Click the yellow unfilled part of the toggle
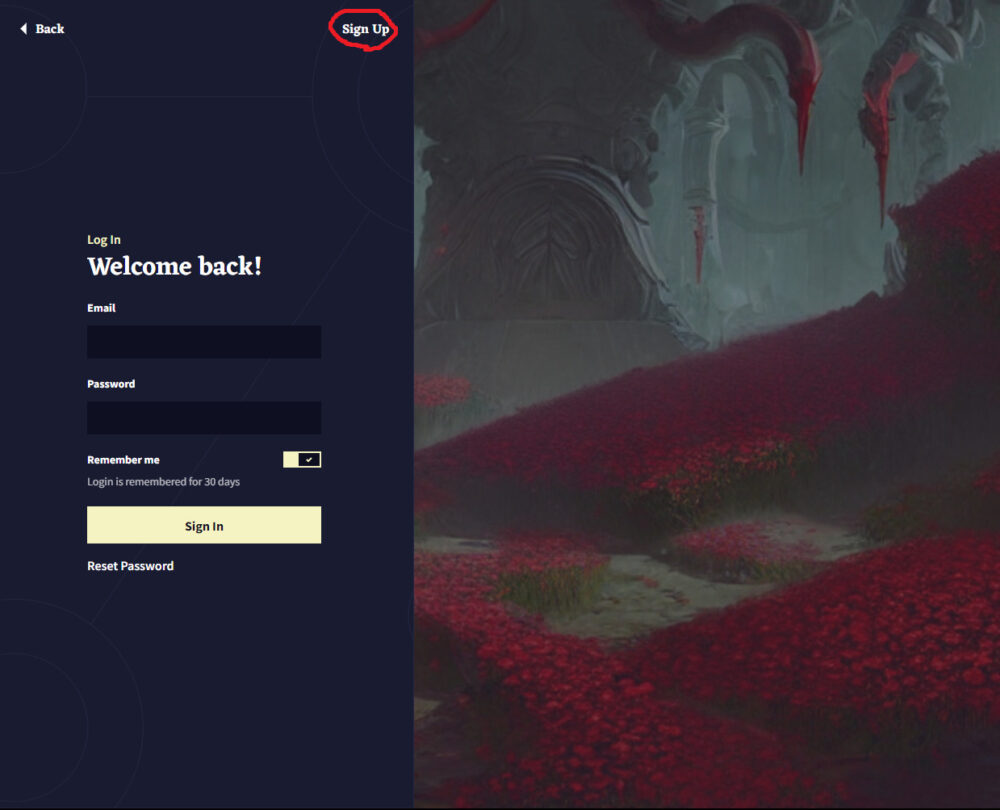 click(290, 459)
